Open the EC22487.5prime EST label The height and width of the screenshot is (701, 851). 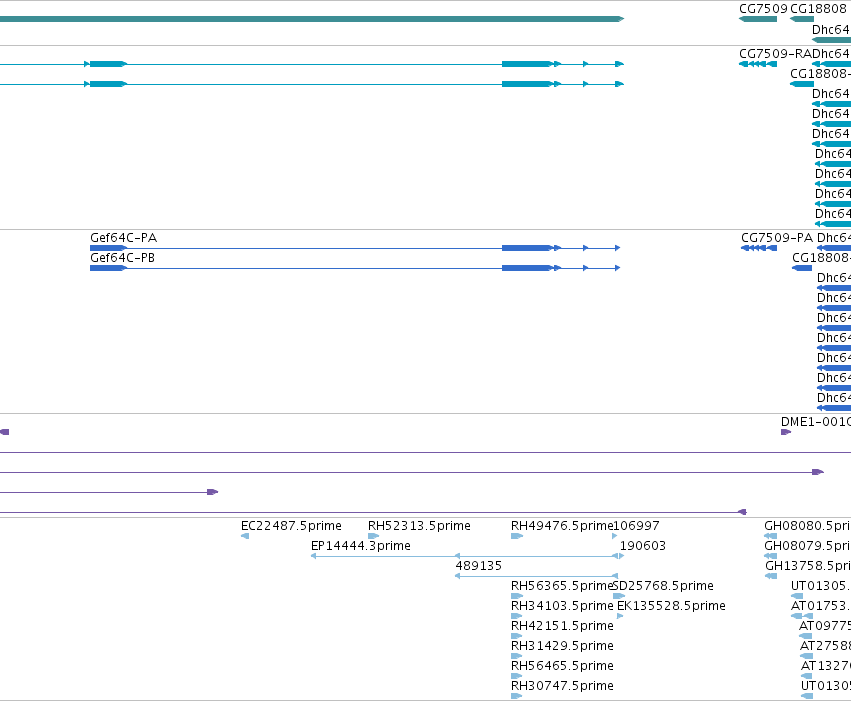[x=291, y=526]
